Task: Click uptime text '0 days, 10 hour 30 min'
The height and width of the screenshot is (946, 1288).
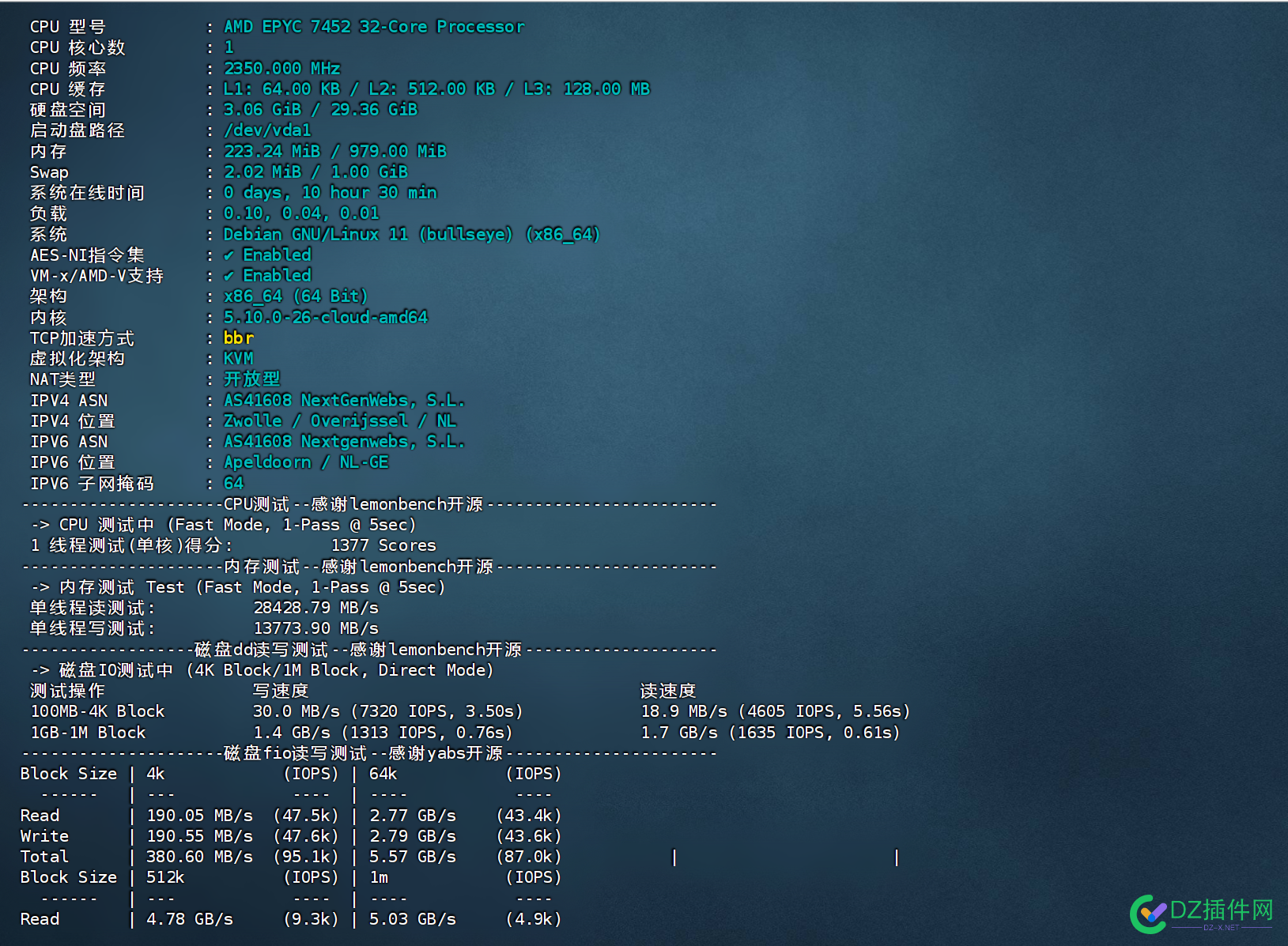Action: pos(330,193)
